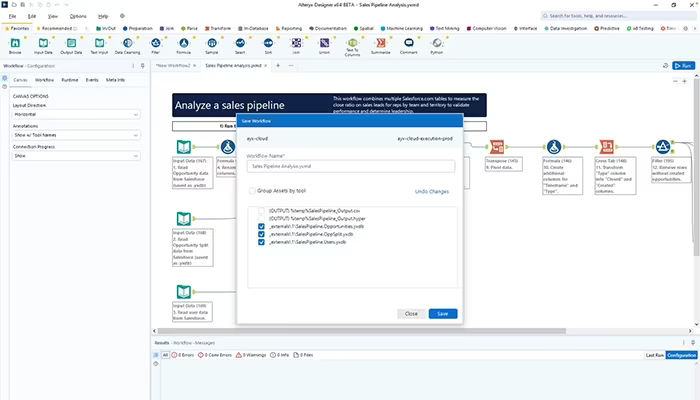Open the Connection Progress dropdown
Image resolution: width=700 pixels, height=400 pixels.
(x=76, y=156)
